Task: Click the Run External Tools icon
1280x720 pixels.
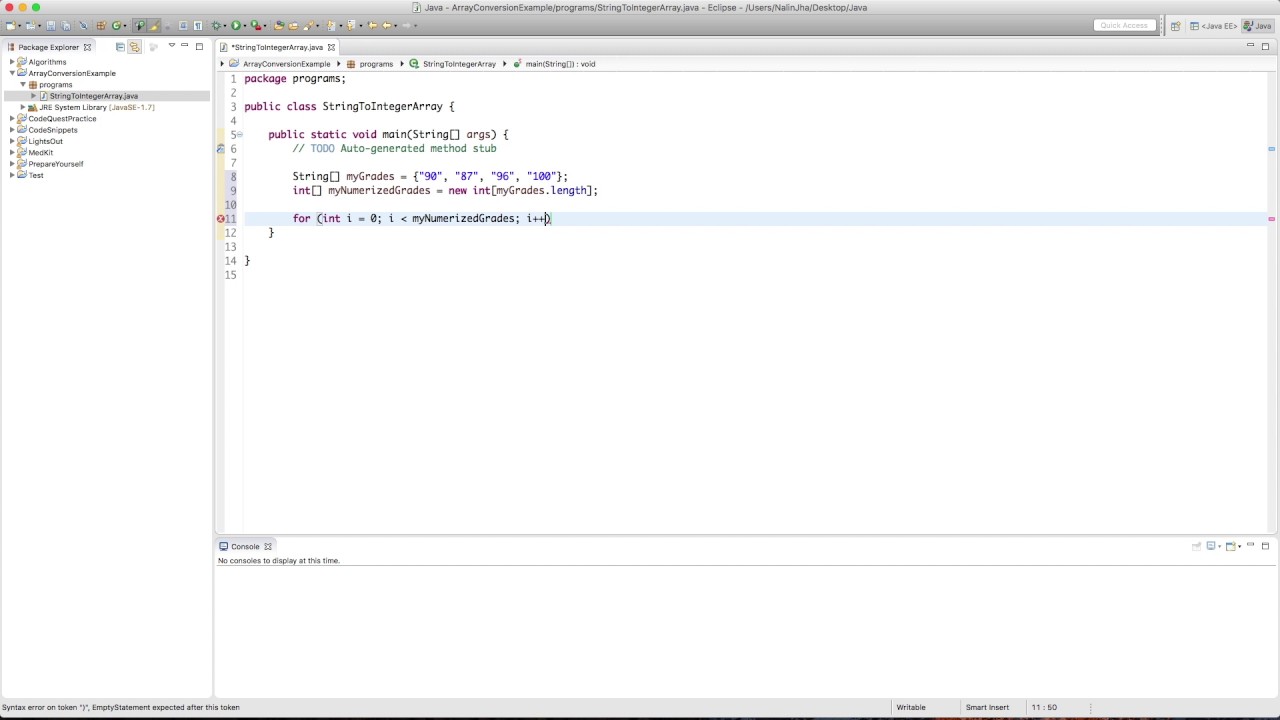Action: (256, 25)
